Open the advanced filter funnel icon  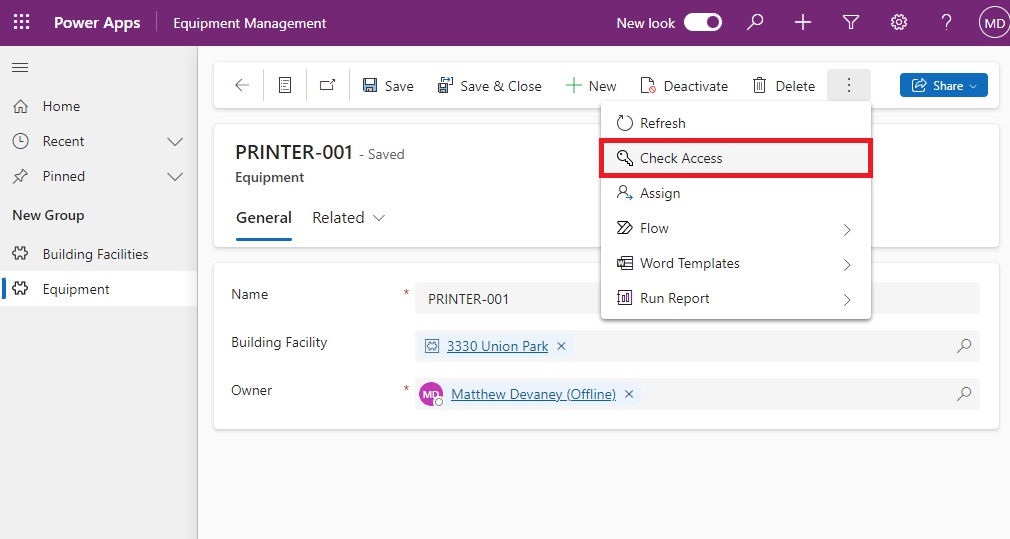click(x=851, y=23)
